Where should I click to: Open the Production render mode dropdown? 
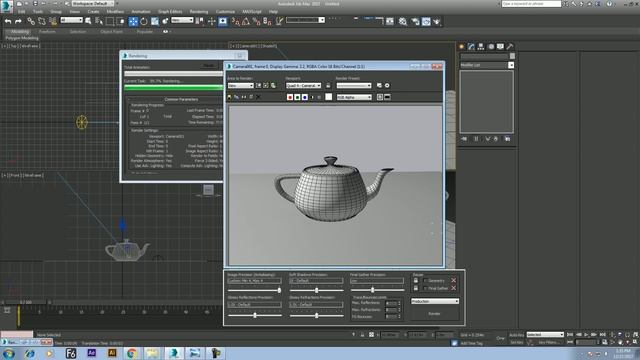[435, 301]
